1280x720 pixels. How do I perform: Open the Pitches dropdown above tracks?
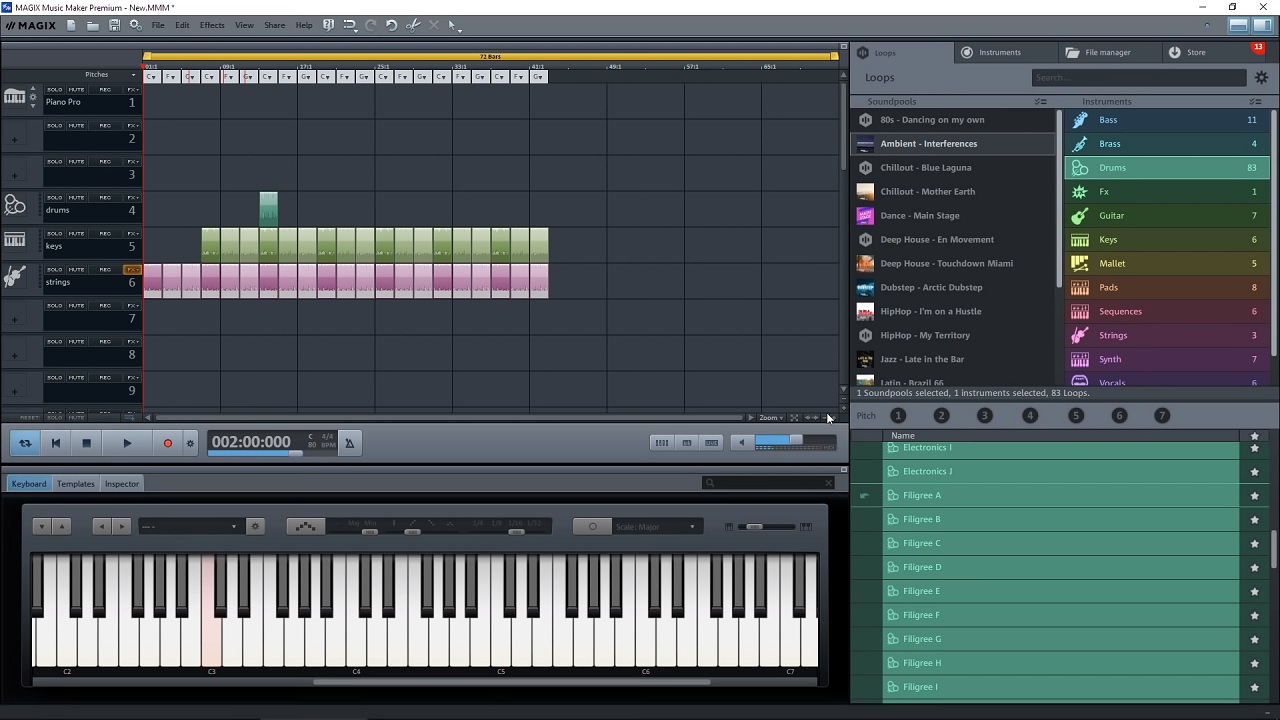pyautogui.click(x=110, y=75)
